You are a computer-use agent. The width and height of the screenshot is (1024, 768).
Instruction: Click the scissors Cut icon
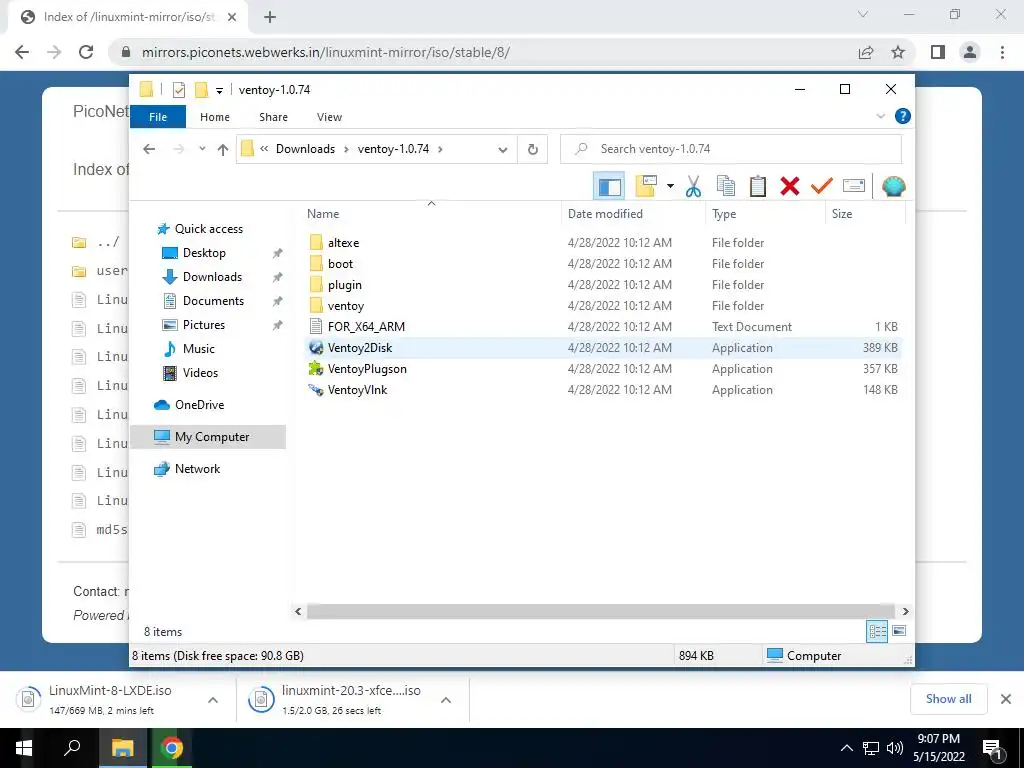click(x=693, y=187)
